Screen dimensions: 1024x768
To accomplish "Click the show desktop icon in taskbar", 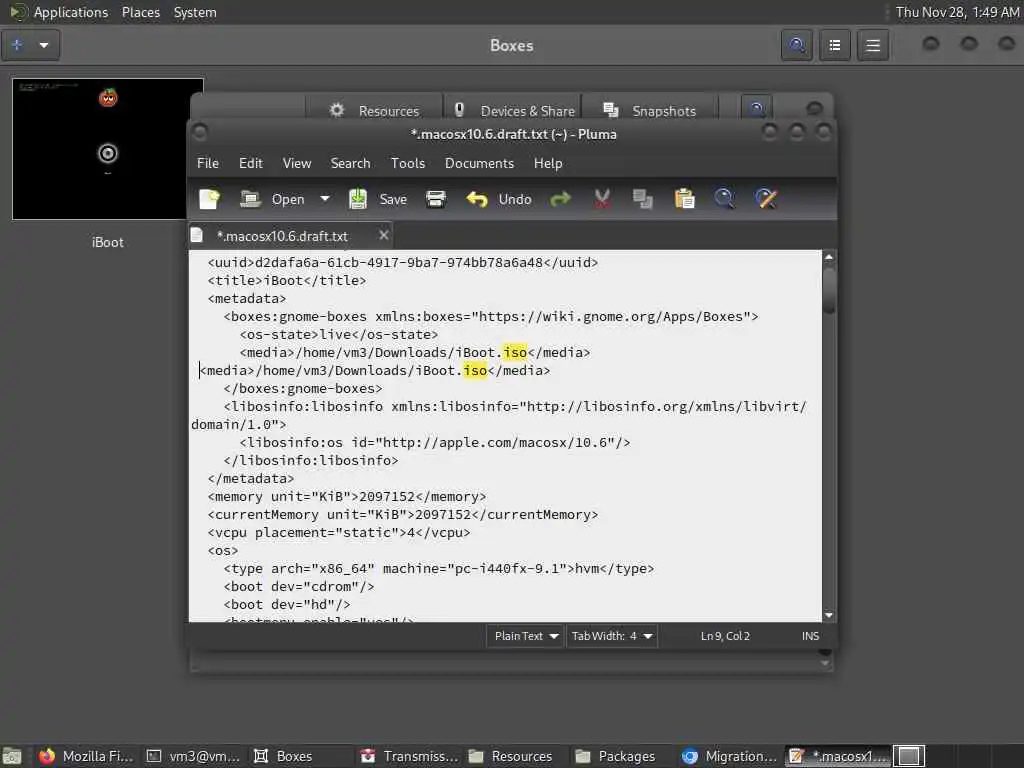I will [x=12, y=756].
